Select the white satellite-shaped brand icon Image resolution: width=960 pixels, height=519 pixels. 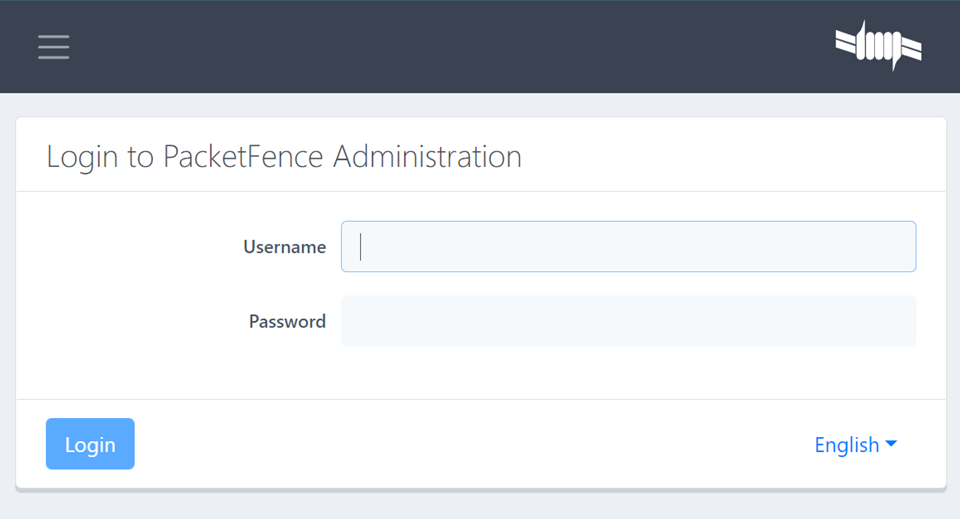[879, 45]
